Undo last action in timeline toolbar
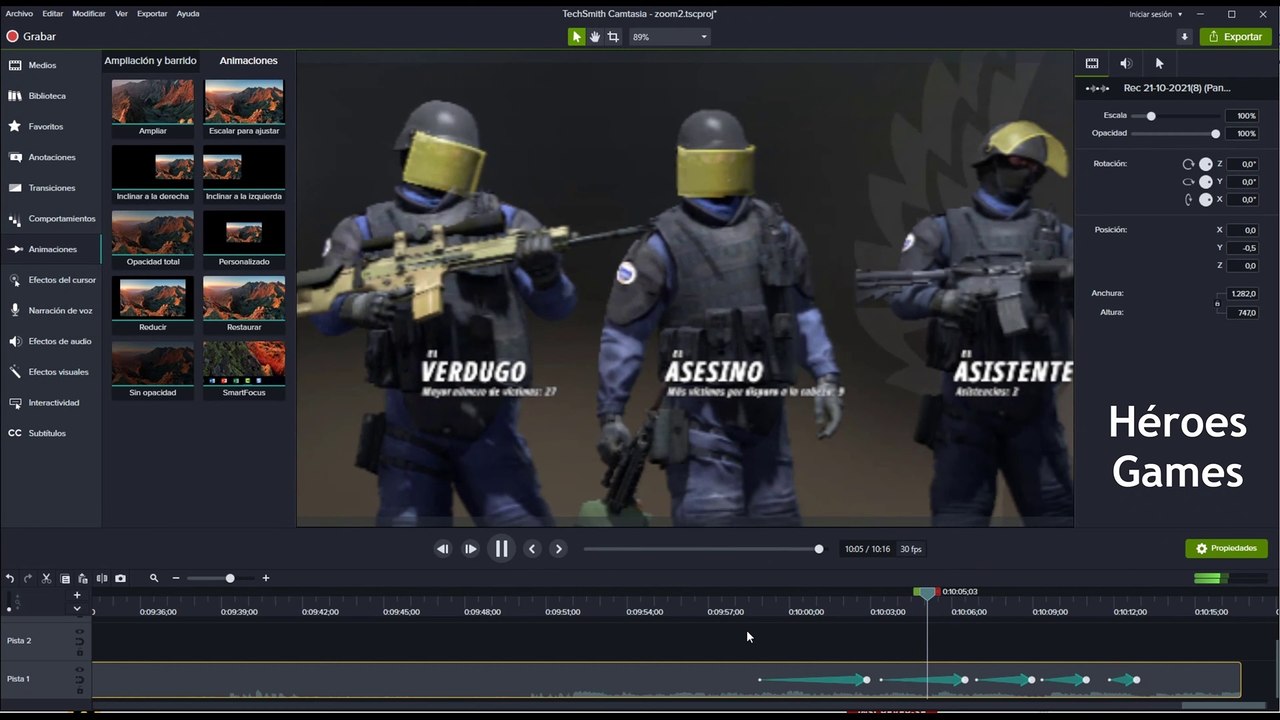Screen dimensions: 1280x720 click(10, 578)
